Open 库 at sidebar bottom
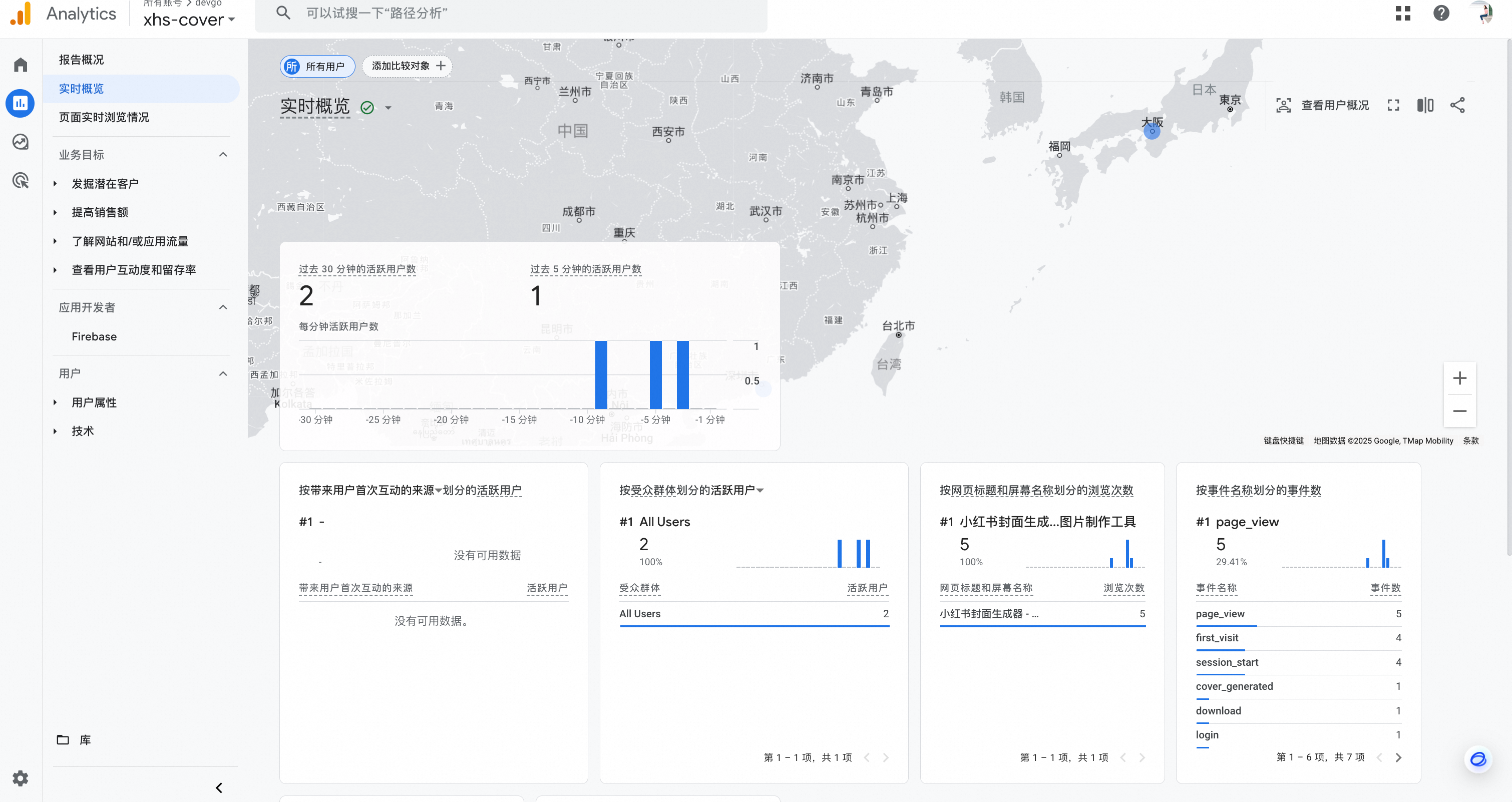1512x802 pixels. pos(86,740)
